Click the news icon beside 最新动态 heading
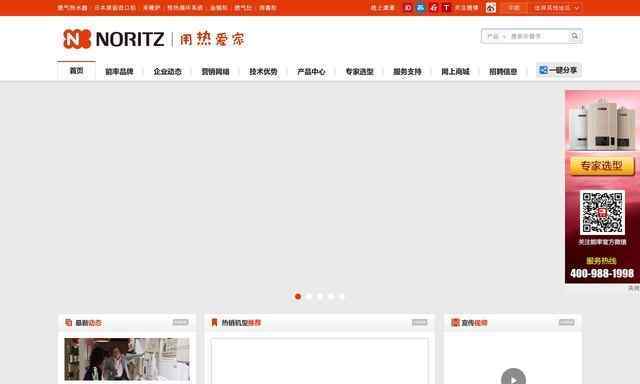Viewport: 640px width, 384px height. (69, 323)
